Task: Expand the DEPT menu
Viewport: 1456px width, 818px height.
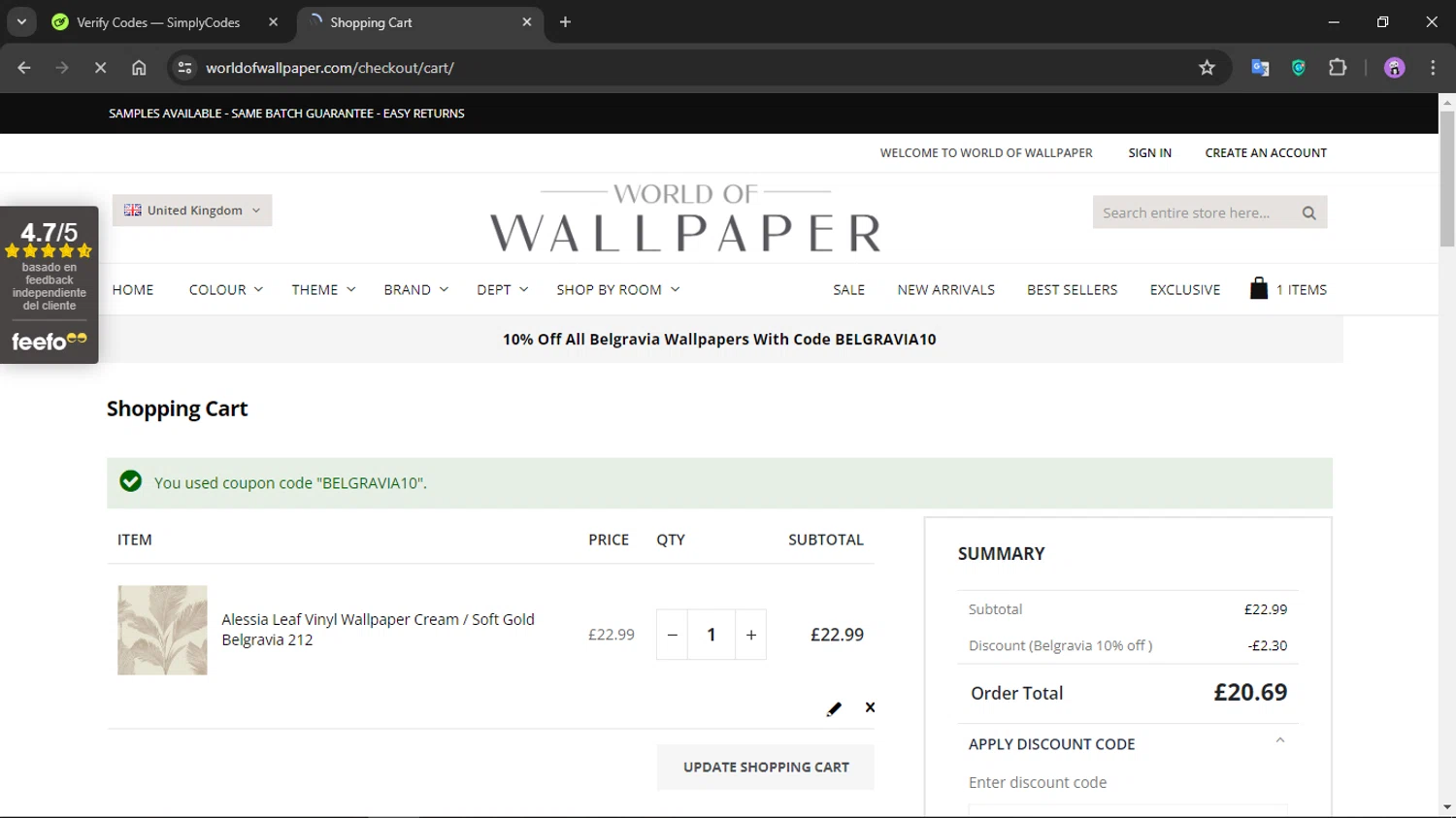Action: (502, 290)
